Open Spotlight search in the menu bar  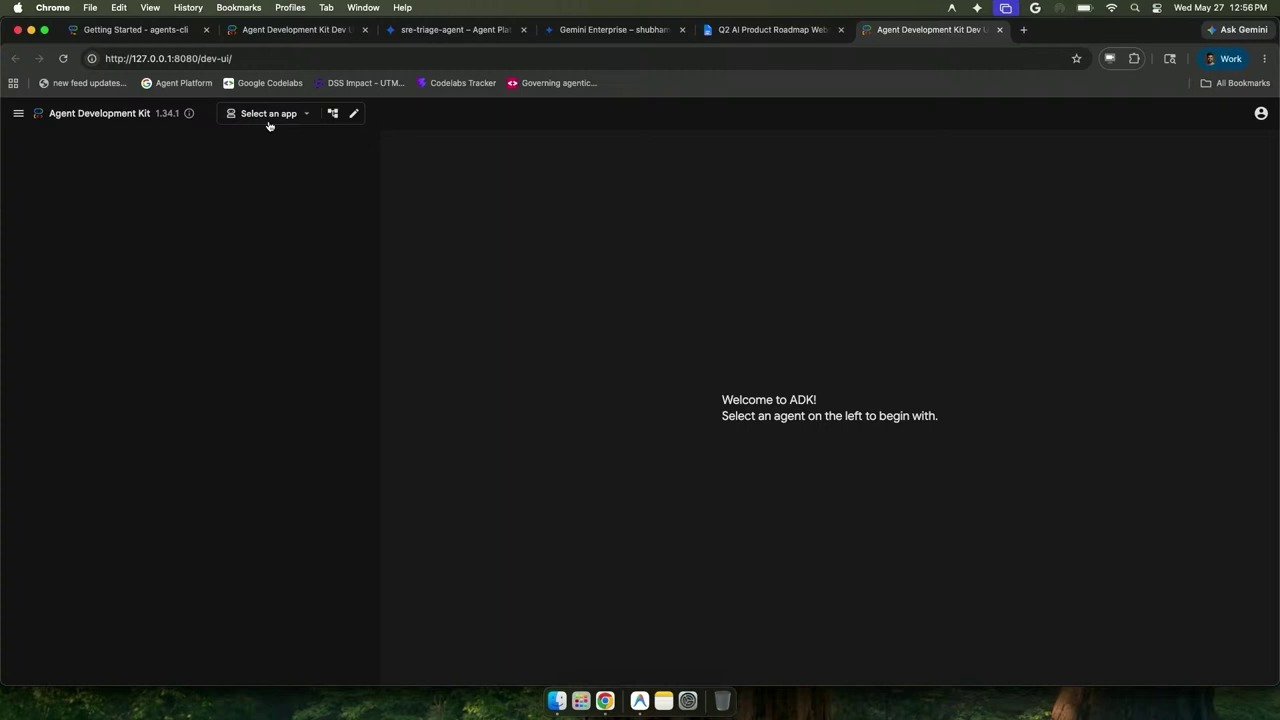point(1135,7)
